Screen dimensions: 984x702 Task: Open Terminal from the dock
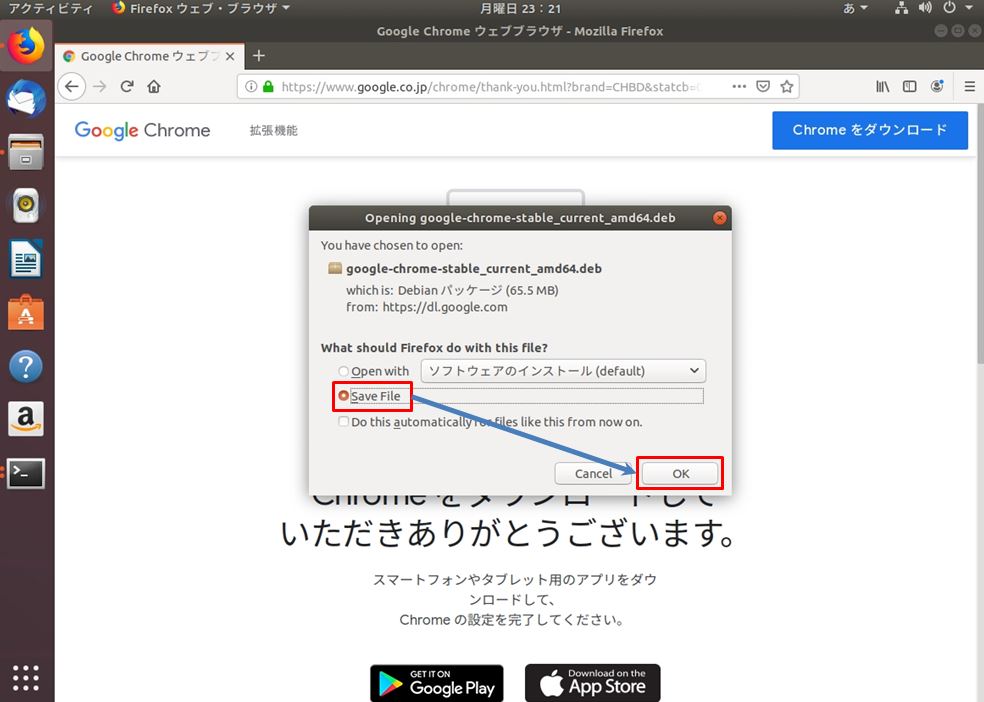click(26, 473)
